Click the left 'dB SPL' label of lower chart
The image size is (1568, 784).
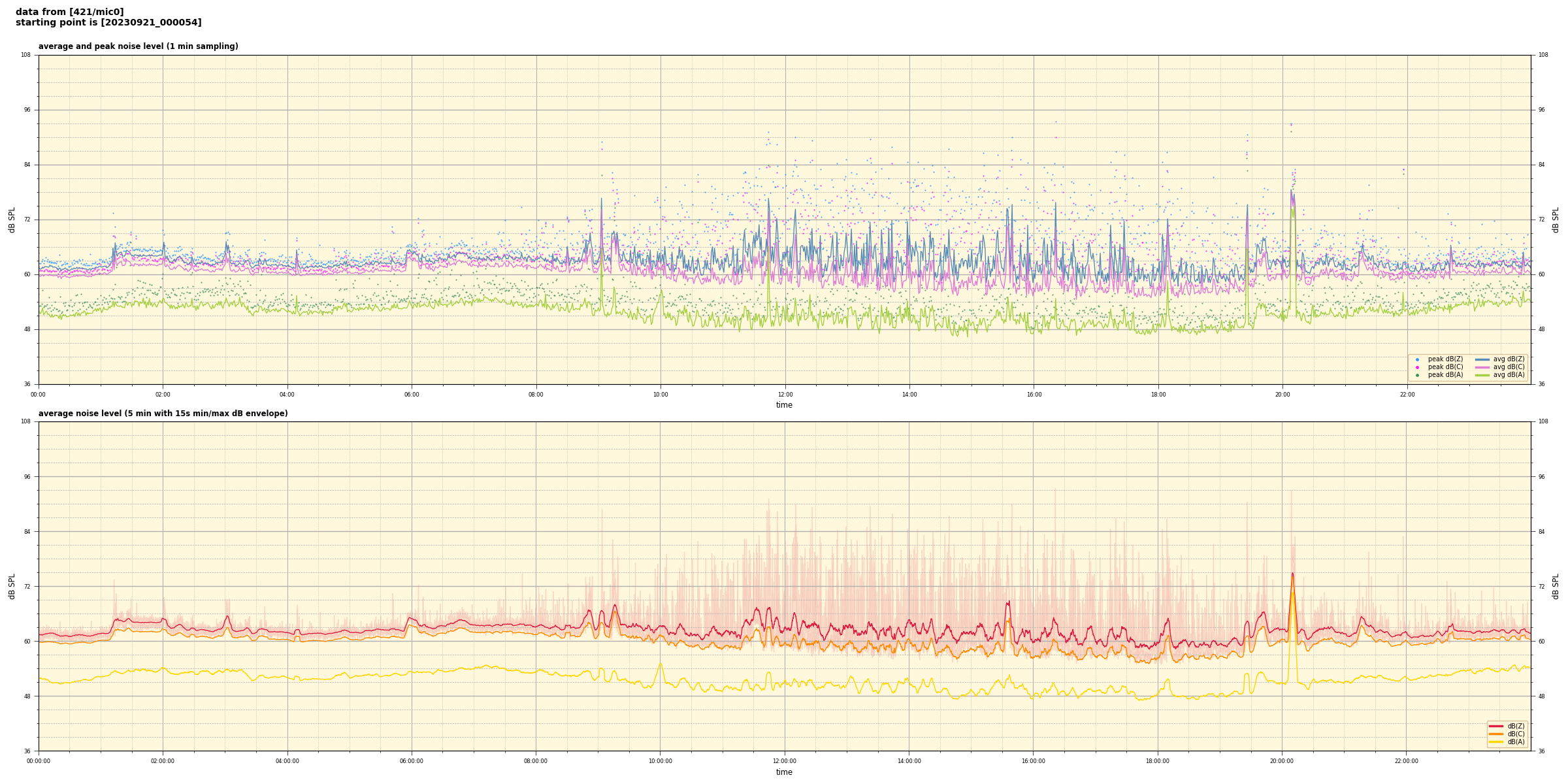[12, 586]
